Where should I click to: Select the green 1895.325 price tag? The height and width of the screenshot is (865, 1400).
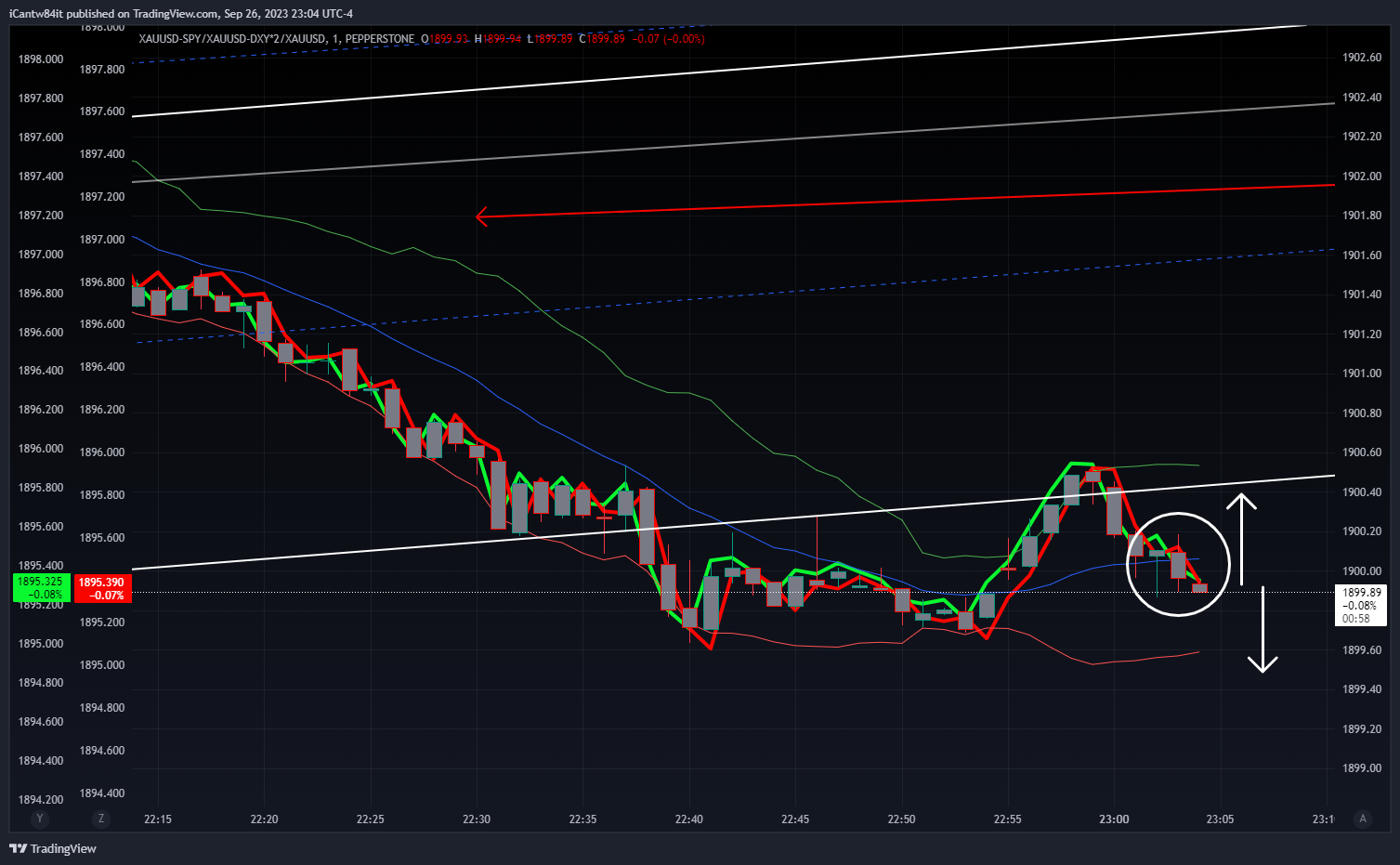tap(40, 588)
